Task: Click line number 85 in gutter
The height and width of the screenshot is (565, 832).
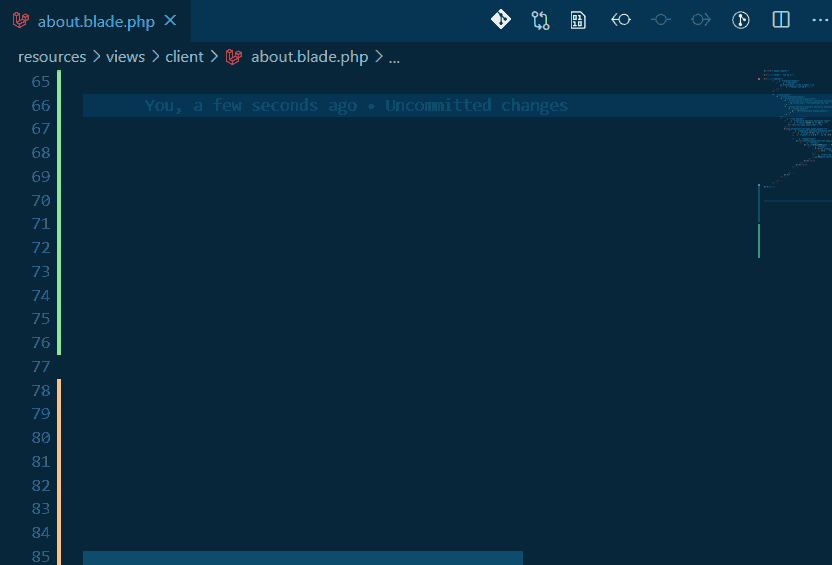Action: [x=41, y=557]
